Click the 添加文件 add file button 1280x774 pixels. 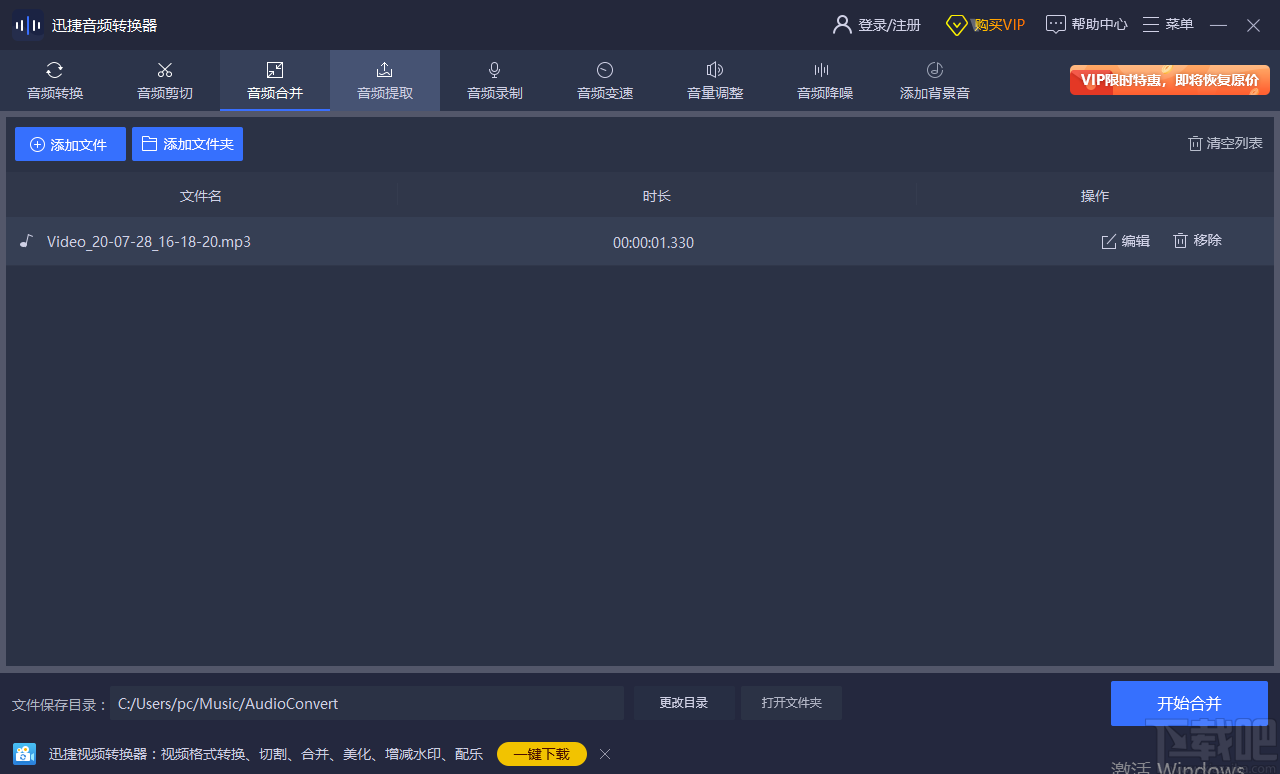pyautogui.click(x=70, y=144)
